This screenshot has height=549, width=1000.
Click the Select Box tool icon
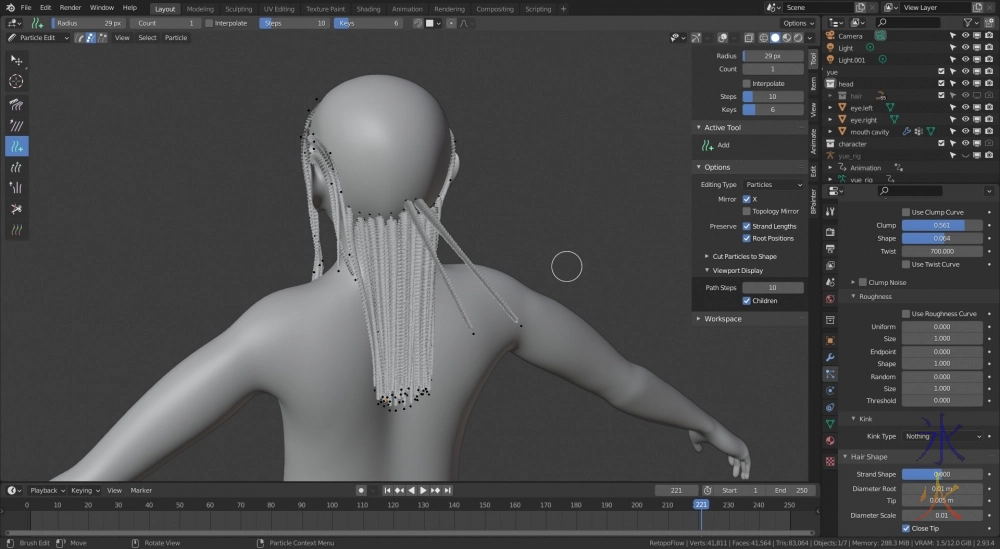point(16,60)
